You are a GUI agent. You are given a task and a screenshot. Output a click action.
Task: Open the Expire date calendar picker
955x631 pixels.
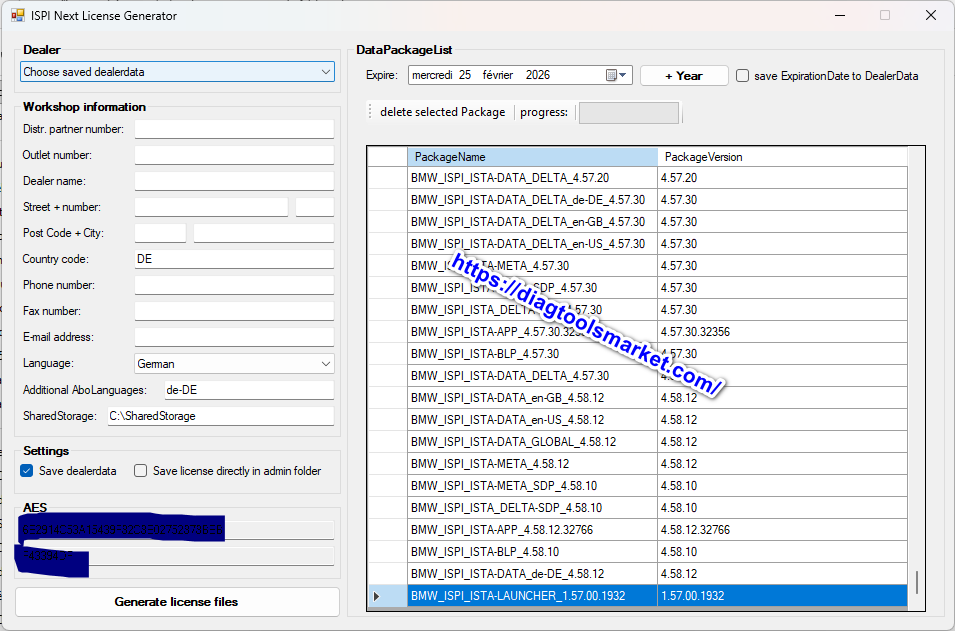(x=617, y=75)
